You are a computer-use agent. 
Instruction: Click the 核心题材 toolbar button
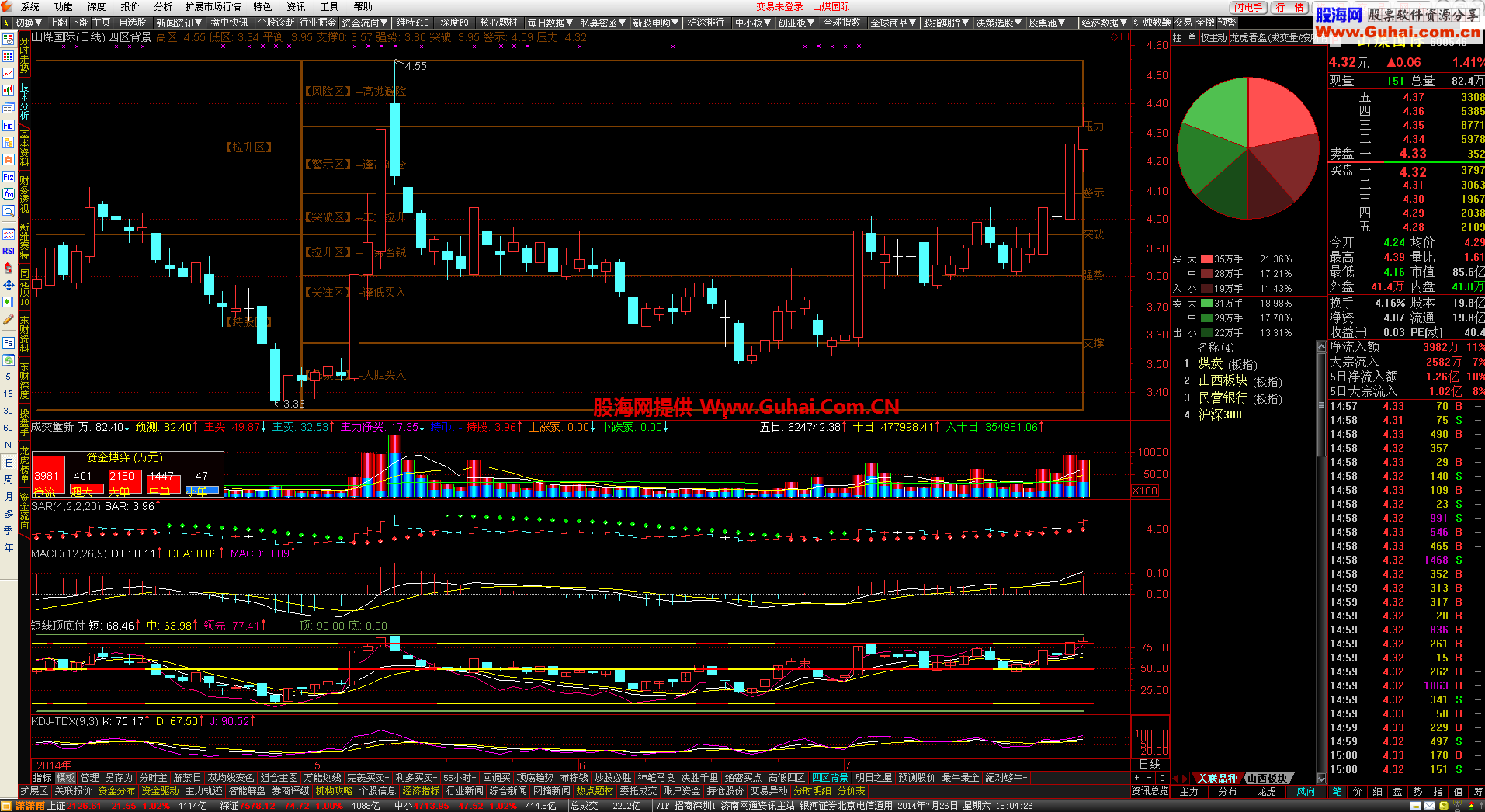point(498,23)
